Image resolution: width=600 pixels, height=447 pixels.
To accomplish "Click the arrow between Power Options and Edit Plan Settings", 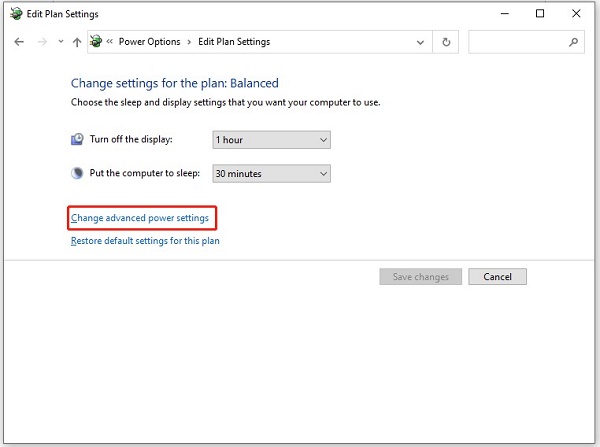I will (x=189, y=42).
